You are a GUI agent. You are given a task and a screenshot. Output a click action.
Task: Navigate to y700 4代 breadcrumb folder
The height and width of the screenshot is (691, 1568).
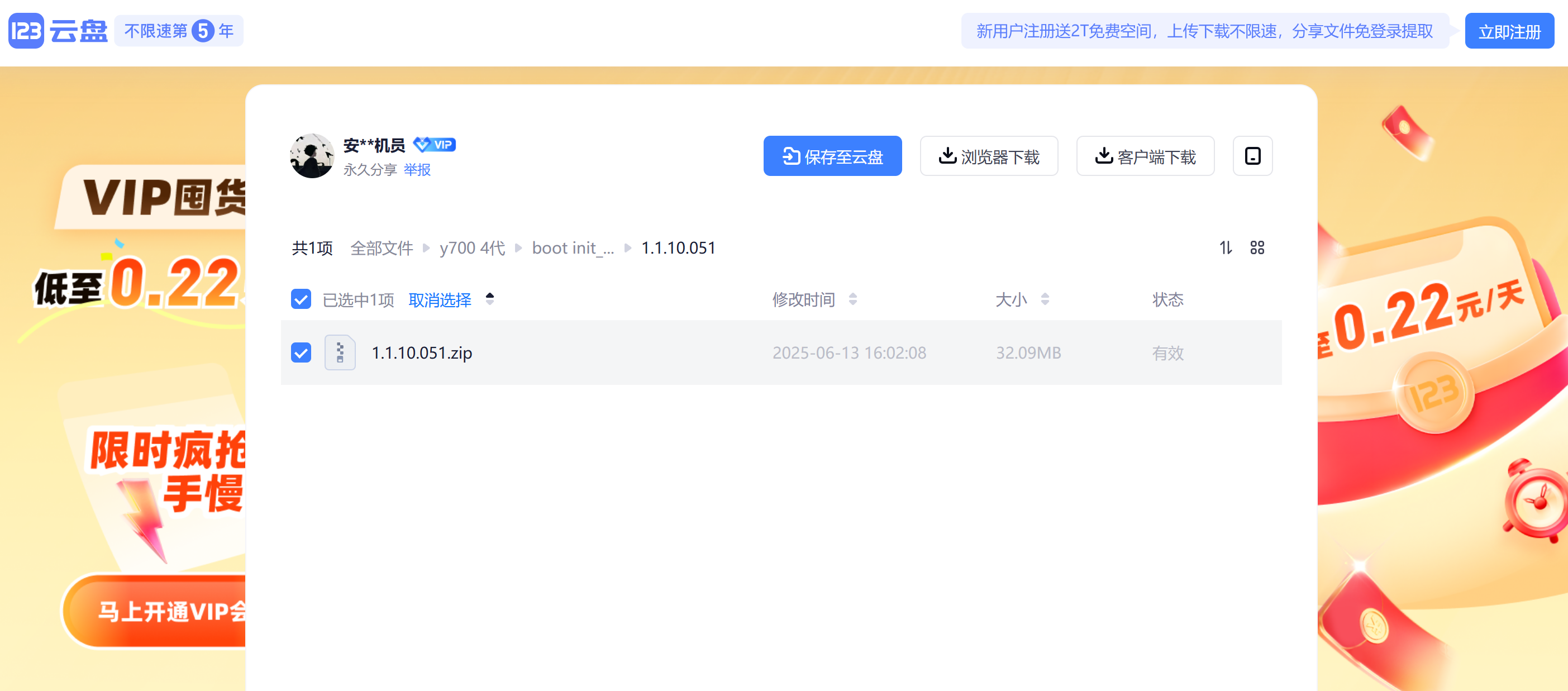coord(471,248)
